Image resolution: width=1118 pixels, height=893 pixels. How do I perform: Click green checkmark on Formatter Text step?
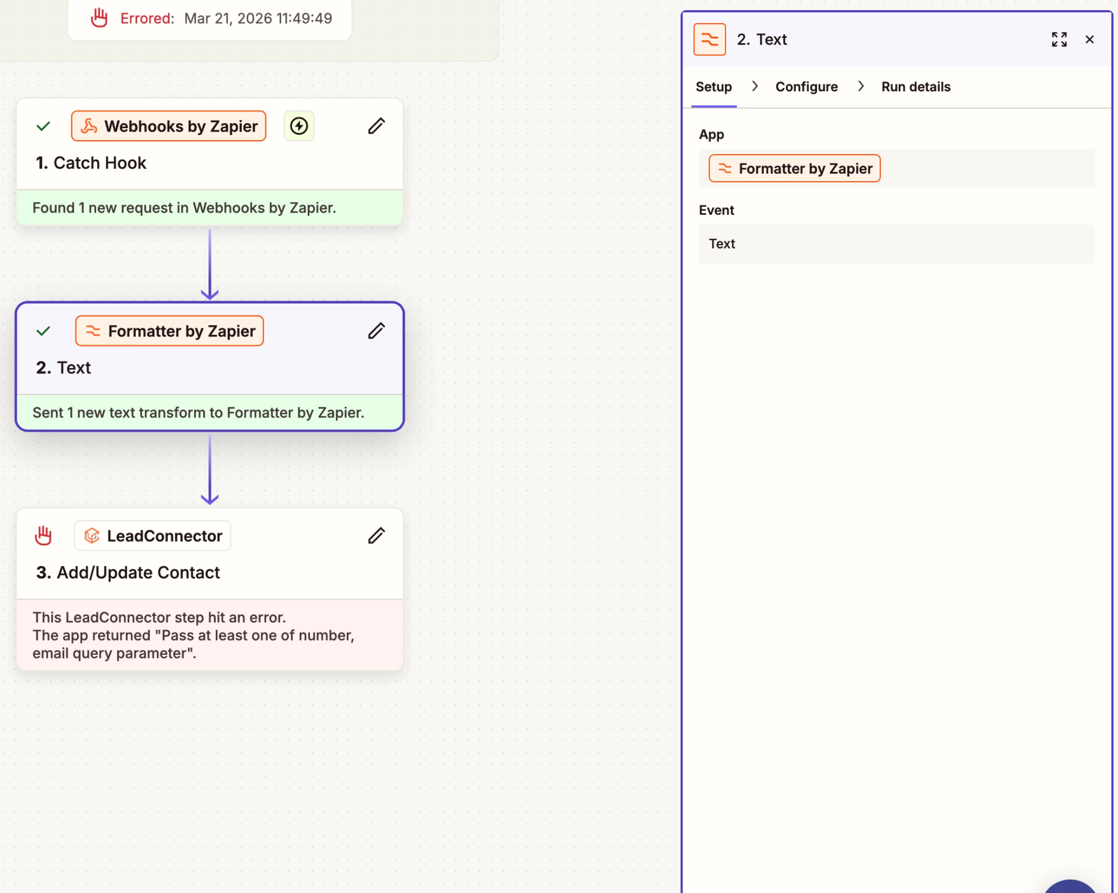coord(43,331)
